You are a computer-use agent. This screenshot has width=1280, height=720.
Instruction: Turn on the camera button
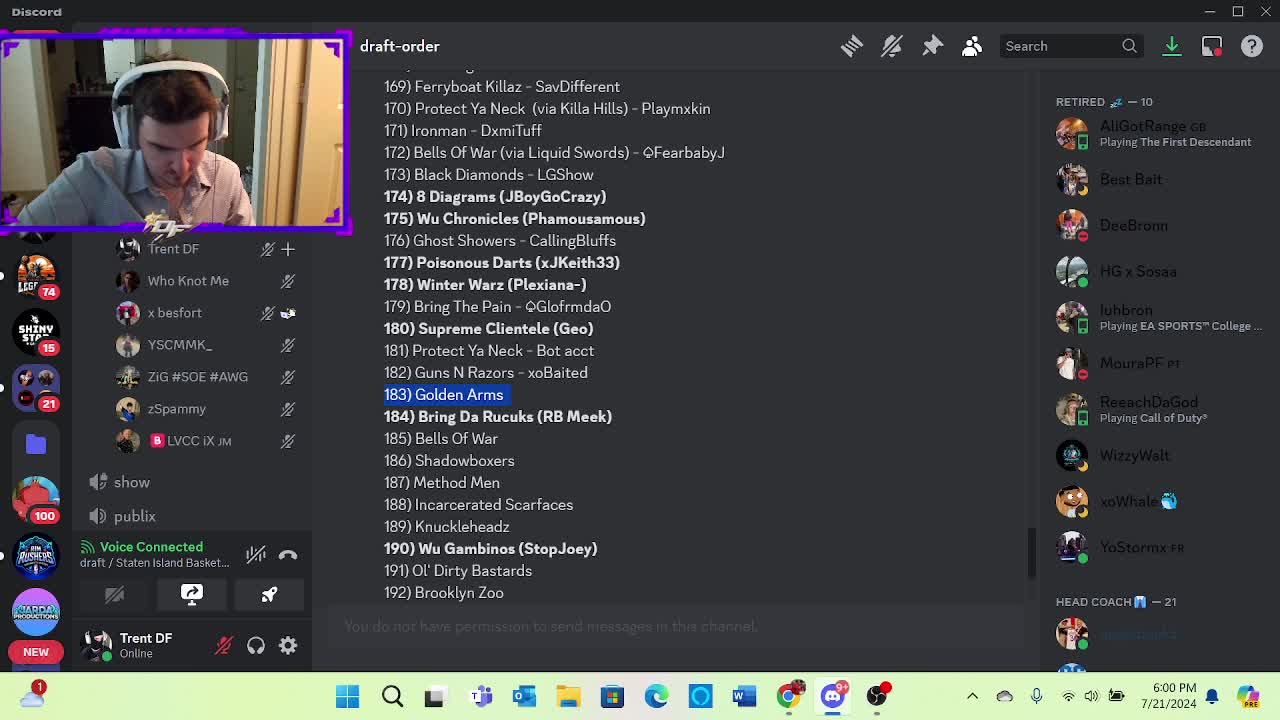pos(114,594)
